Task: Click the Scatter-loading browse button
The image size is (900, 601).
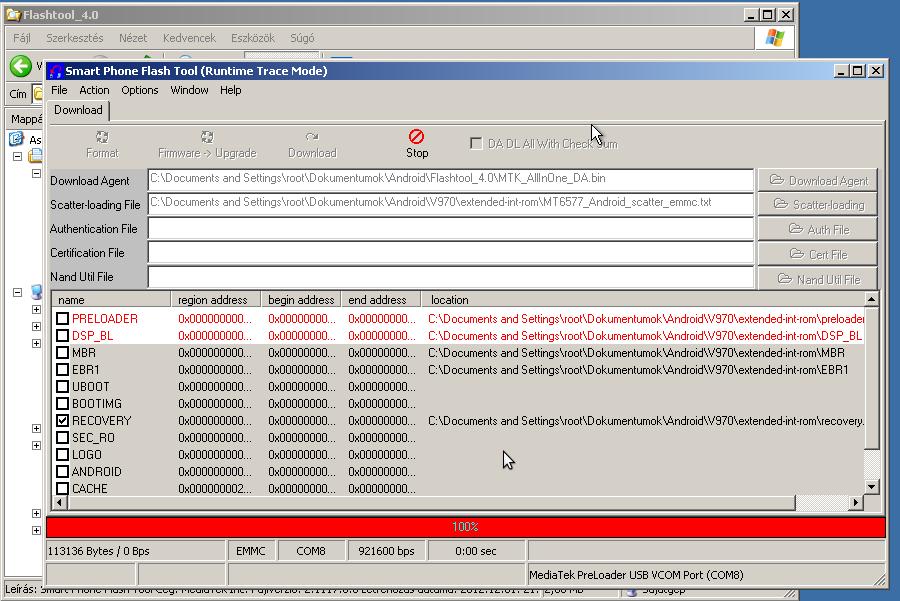Action: (x=817, y=204)
